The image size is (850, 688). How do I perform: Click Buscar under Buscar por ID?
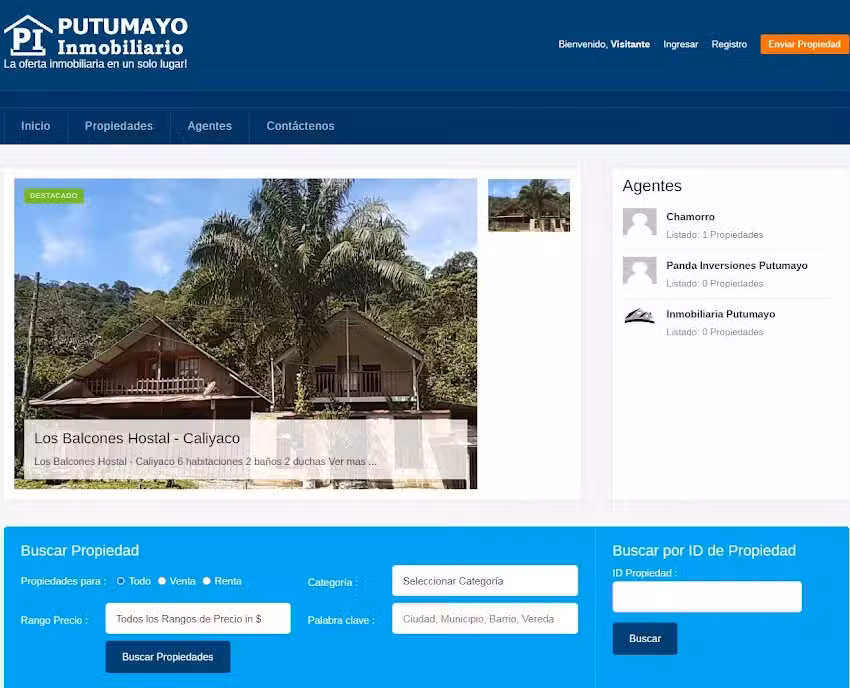[x=644, y=638]
